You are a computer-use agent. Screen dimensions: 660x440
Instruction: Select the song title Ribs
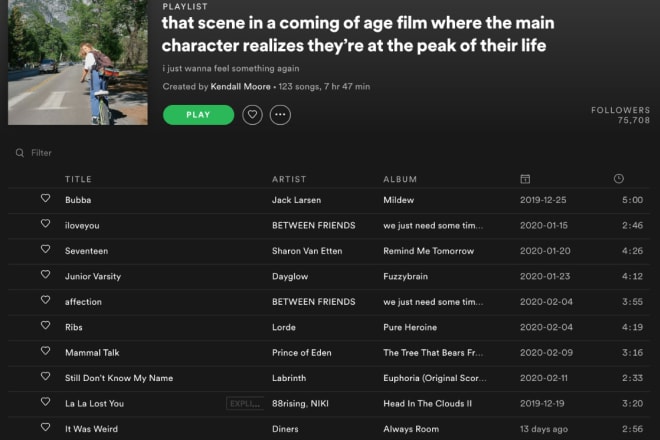point(74,327)
